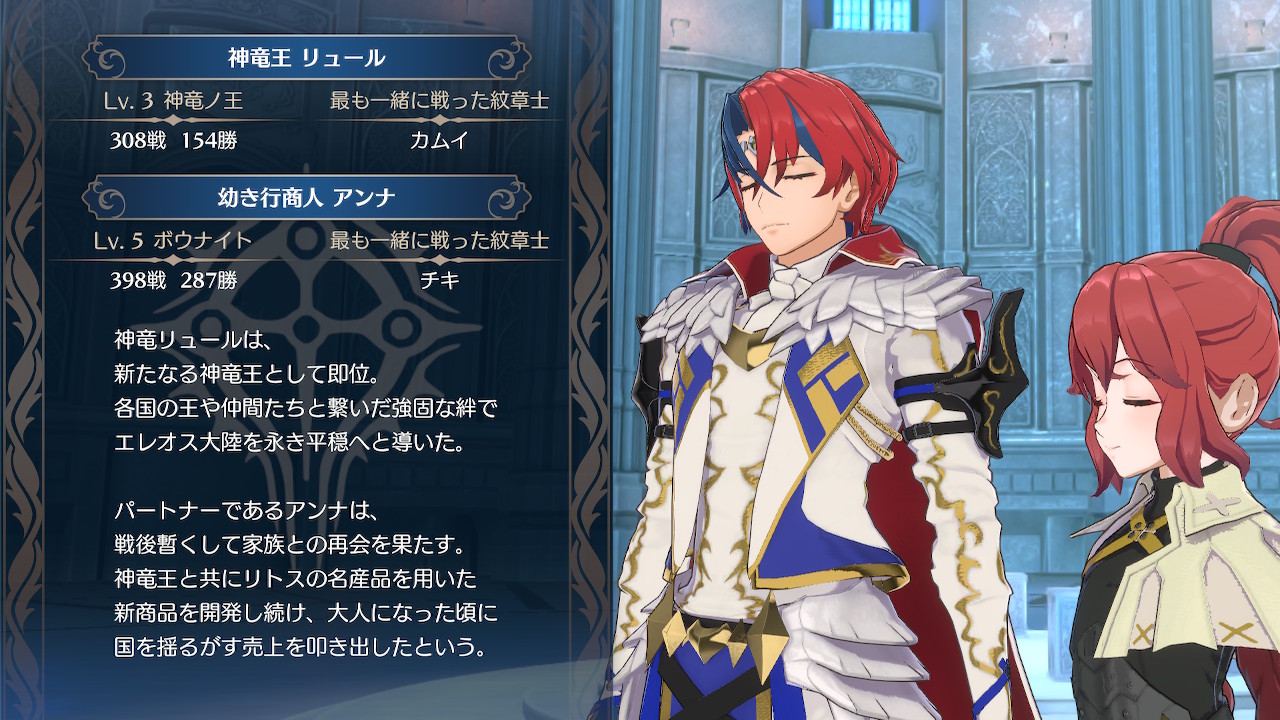Screen dimensions: 1280x720
Task: Click the 最も一緒に戦った紋章士 header above チキ
Action: [x=440, y=241]
